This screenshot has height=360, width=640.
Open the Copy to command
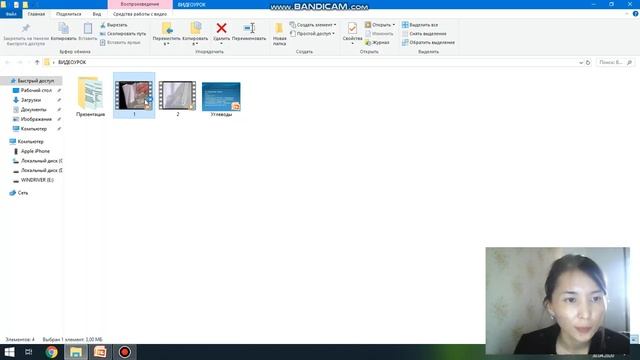pos(195,33)
